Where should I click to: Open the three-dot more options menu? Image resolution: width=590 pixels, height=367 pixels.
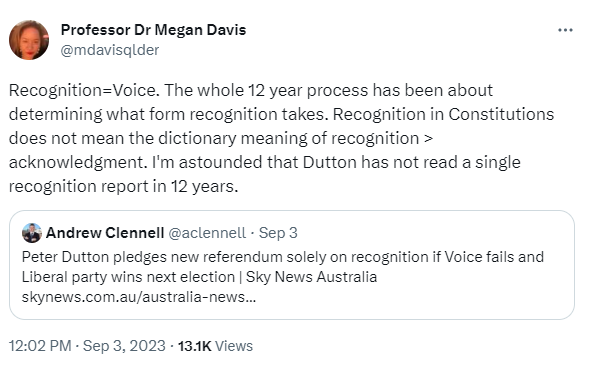point(565,30)
